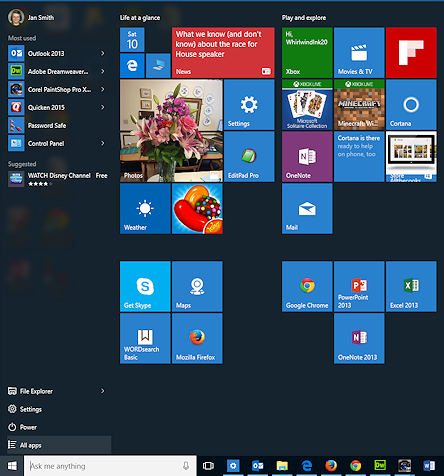Open Outlook on the taskbar
This screenshot has width=444, height=476.
tap(258, 466)
